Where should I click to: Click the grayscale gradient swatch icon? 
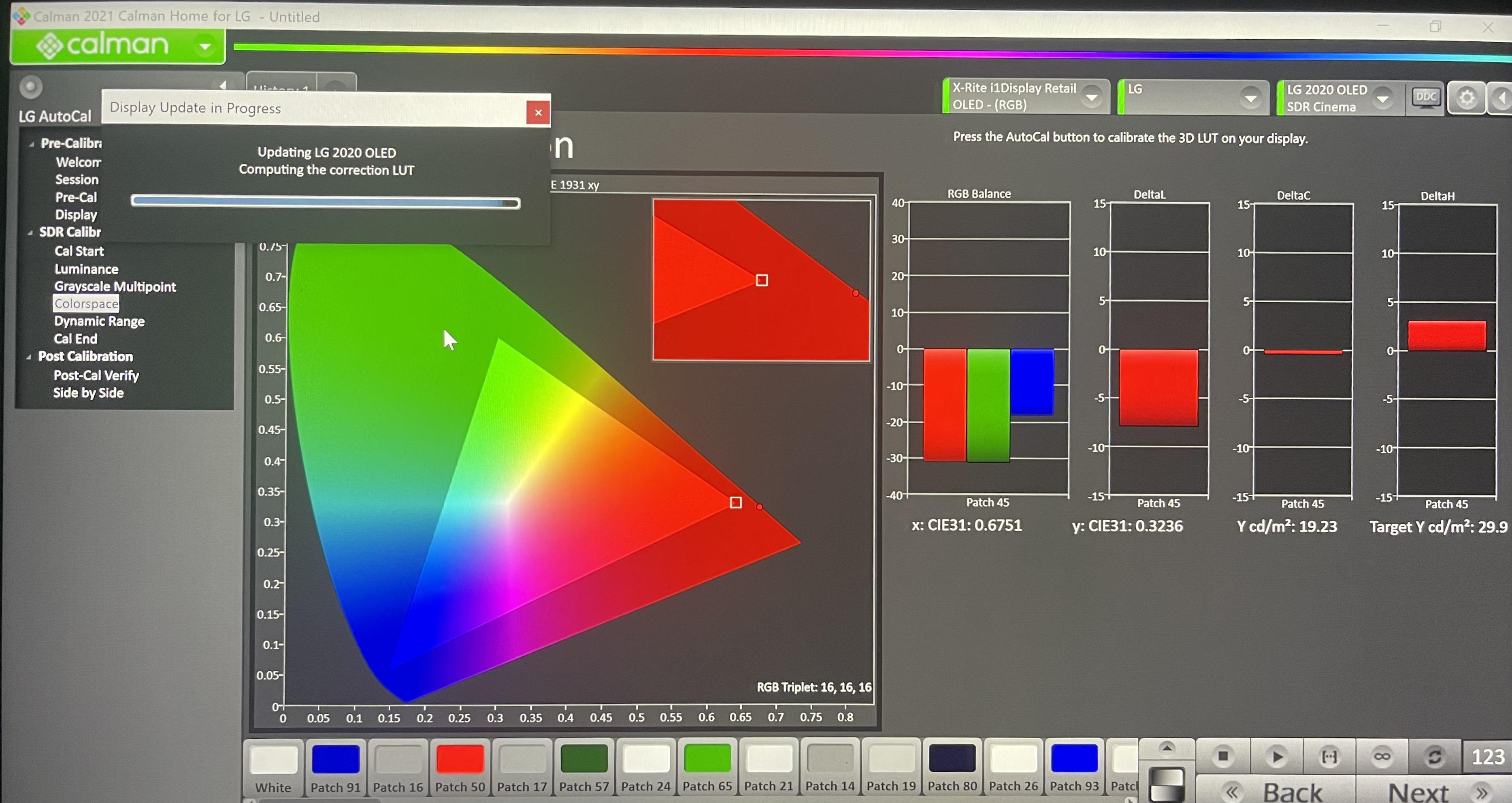pos(1167,784)
